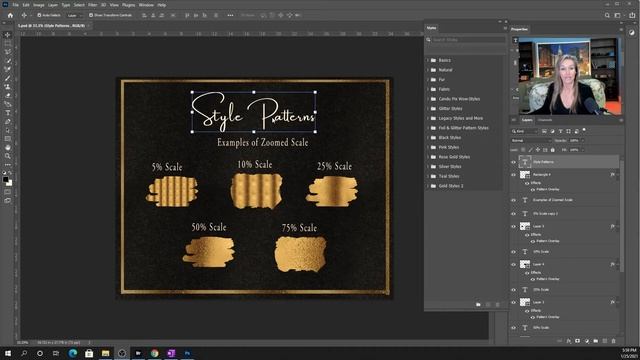This screenshot has height=360, width=640.
Task: Select the Horizontal Type tool
Action: click(7, 113)
